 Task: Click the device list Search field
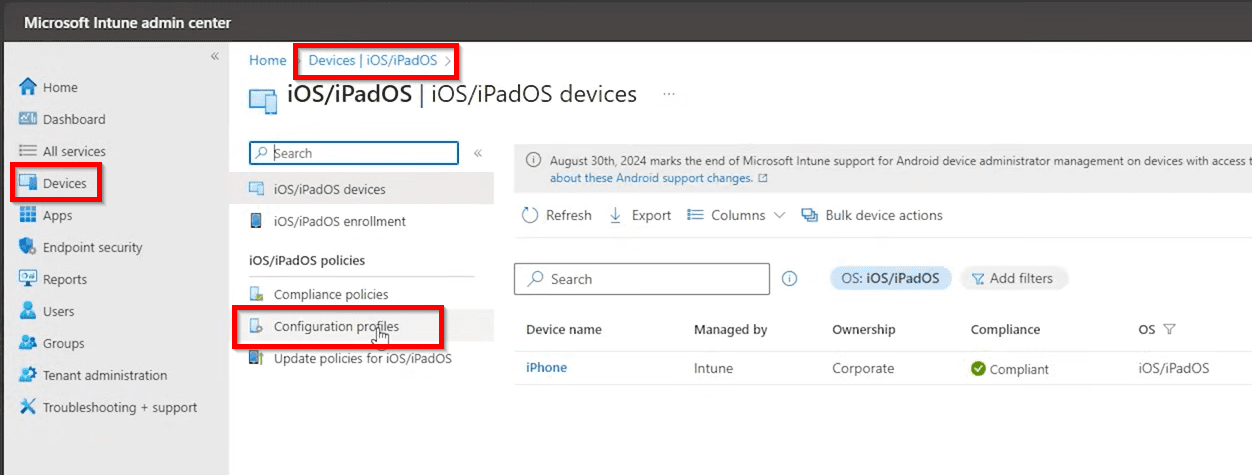point(642,279)
